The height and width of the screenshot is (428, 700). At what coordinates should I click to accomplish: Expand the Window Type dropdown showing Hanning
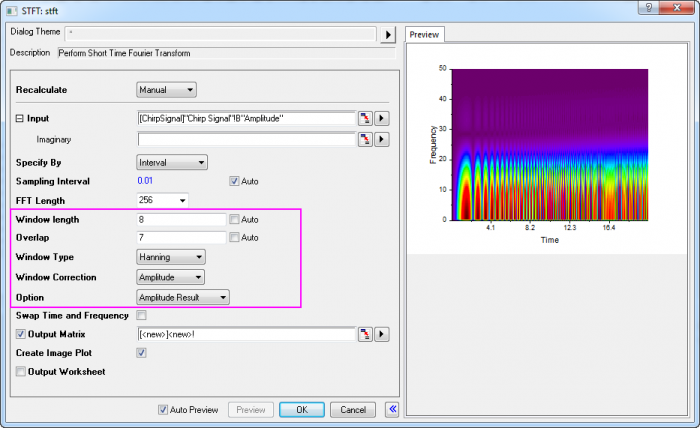click(170, 257)
